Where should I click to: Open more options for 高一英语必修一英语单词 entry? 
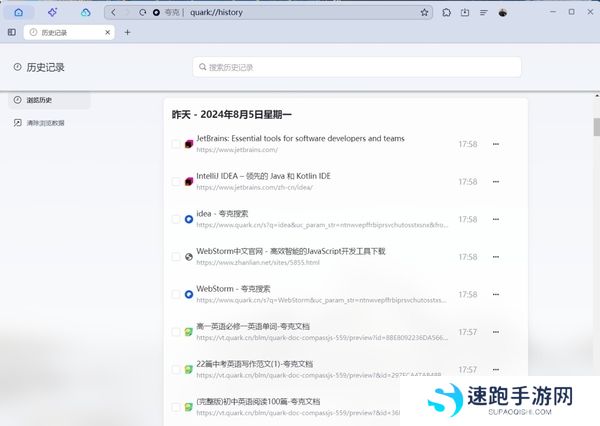pos(496,332)
